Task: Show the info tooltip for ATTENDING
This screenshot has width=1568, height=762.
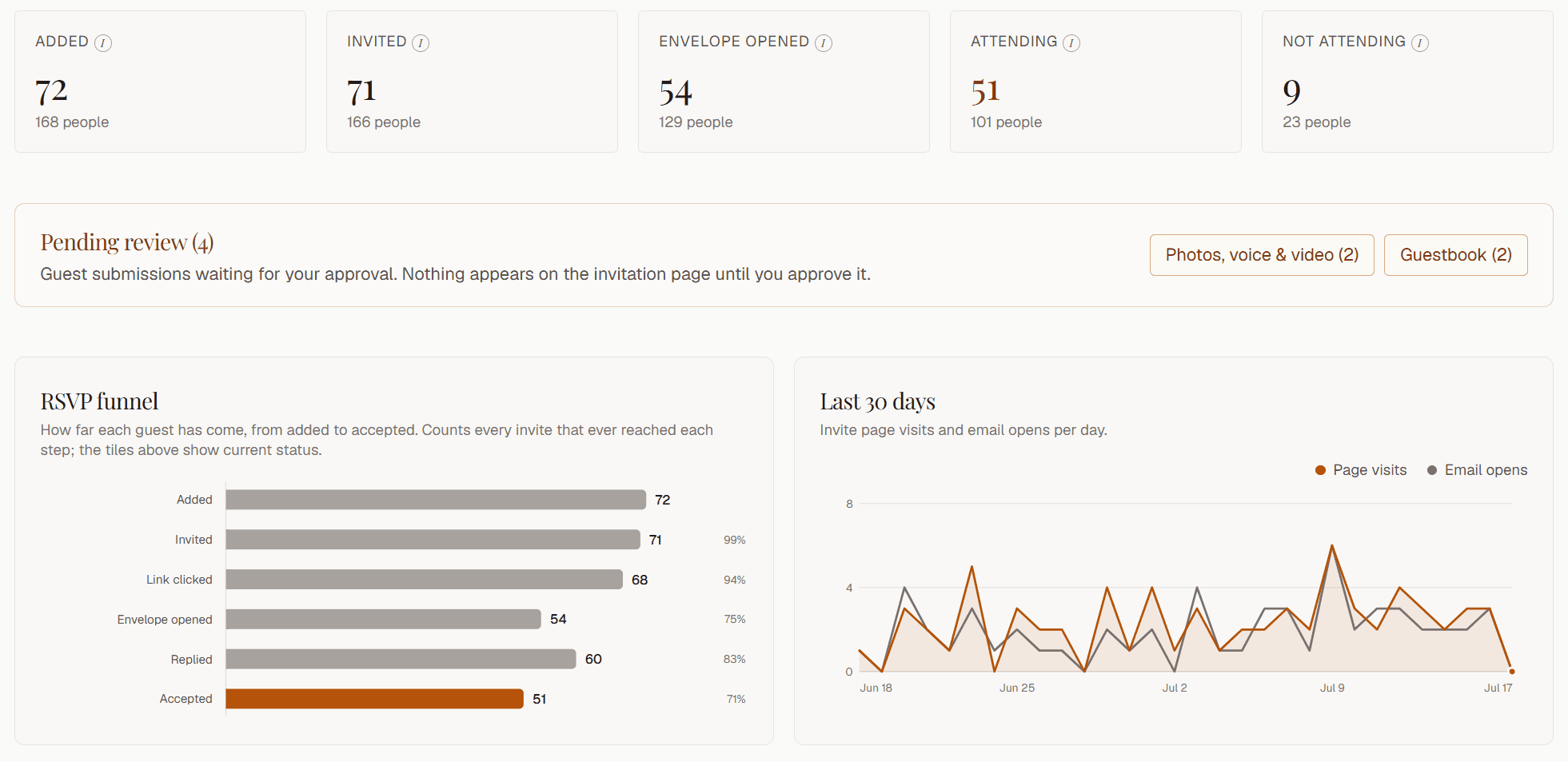Action: pos(1071,43)
